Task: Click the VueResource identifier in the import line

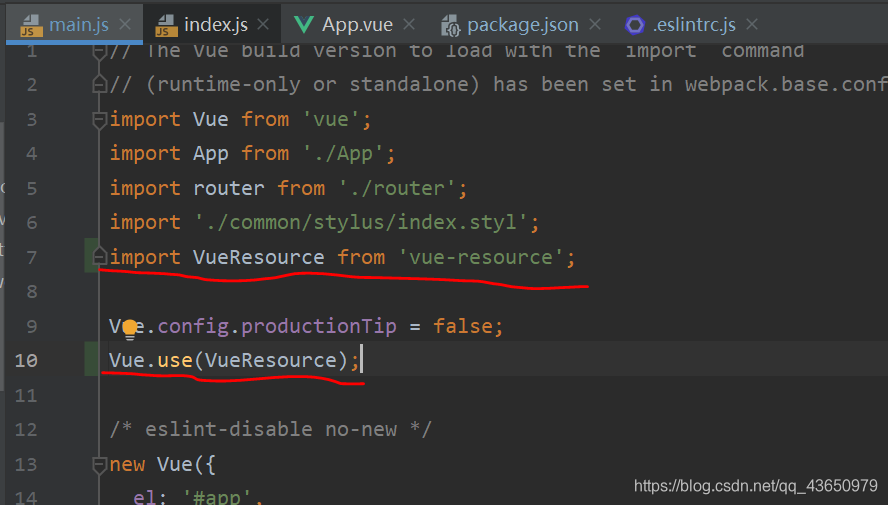Action: click(x=258, y=258)
